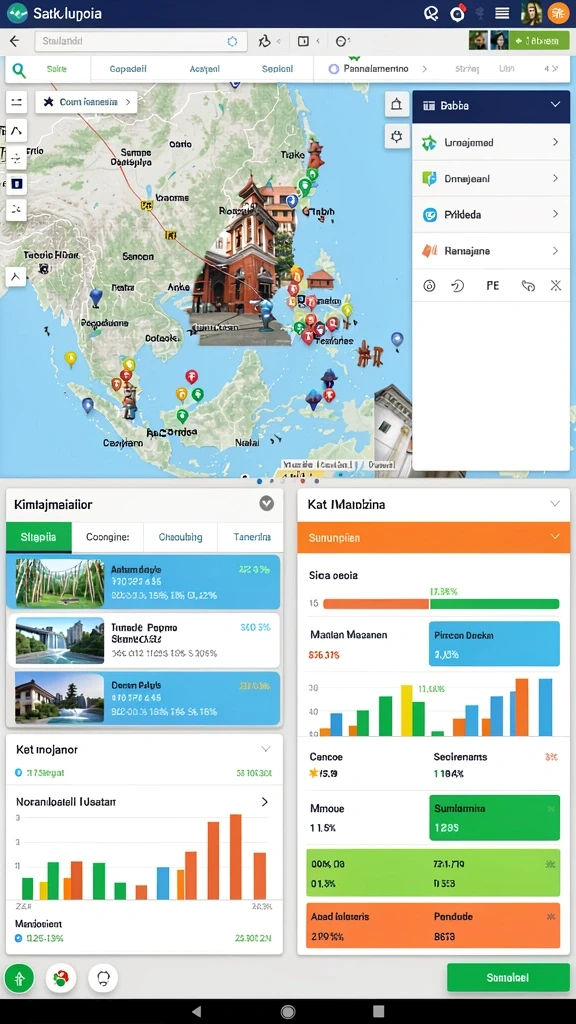Expand the Rernajane row arrow
Viewport: 576px width, 1024px height.
(556, 251)
